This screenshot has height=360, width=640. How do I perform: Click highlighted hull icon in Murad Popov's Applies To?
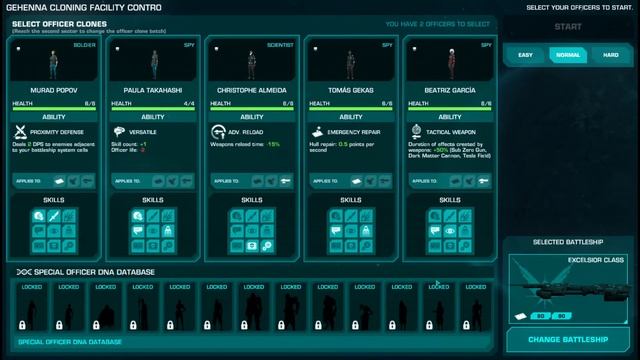tap(59, 181)
